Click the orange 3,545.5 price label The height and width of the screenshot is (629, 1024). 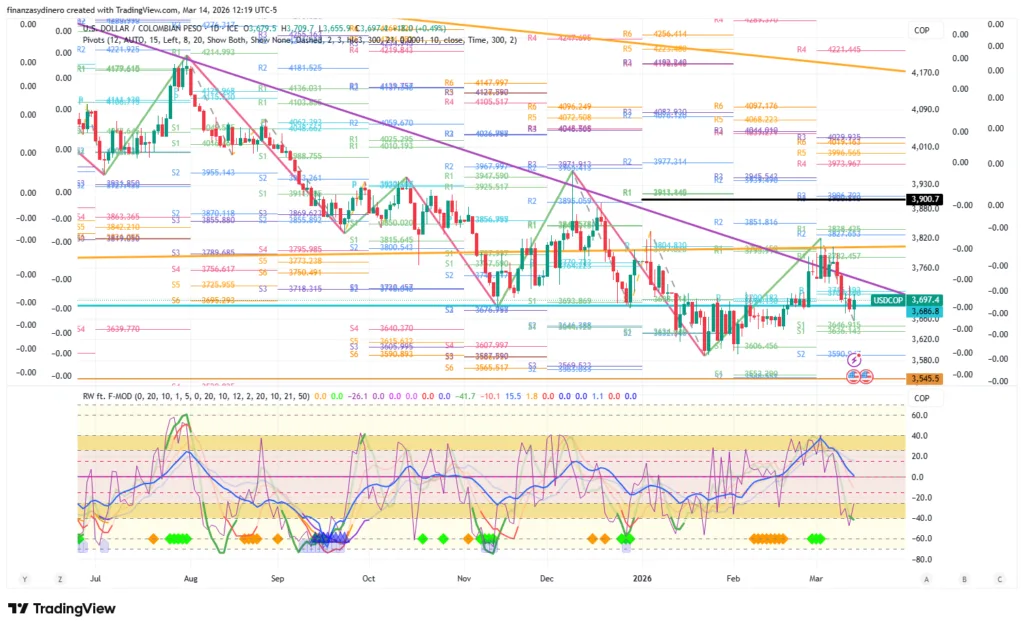[x=921, y=379]
